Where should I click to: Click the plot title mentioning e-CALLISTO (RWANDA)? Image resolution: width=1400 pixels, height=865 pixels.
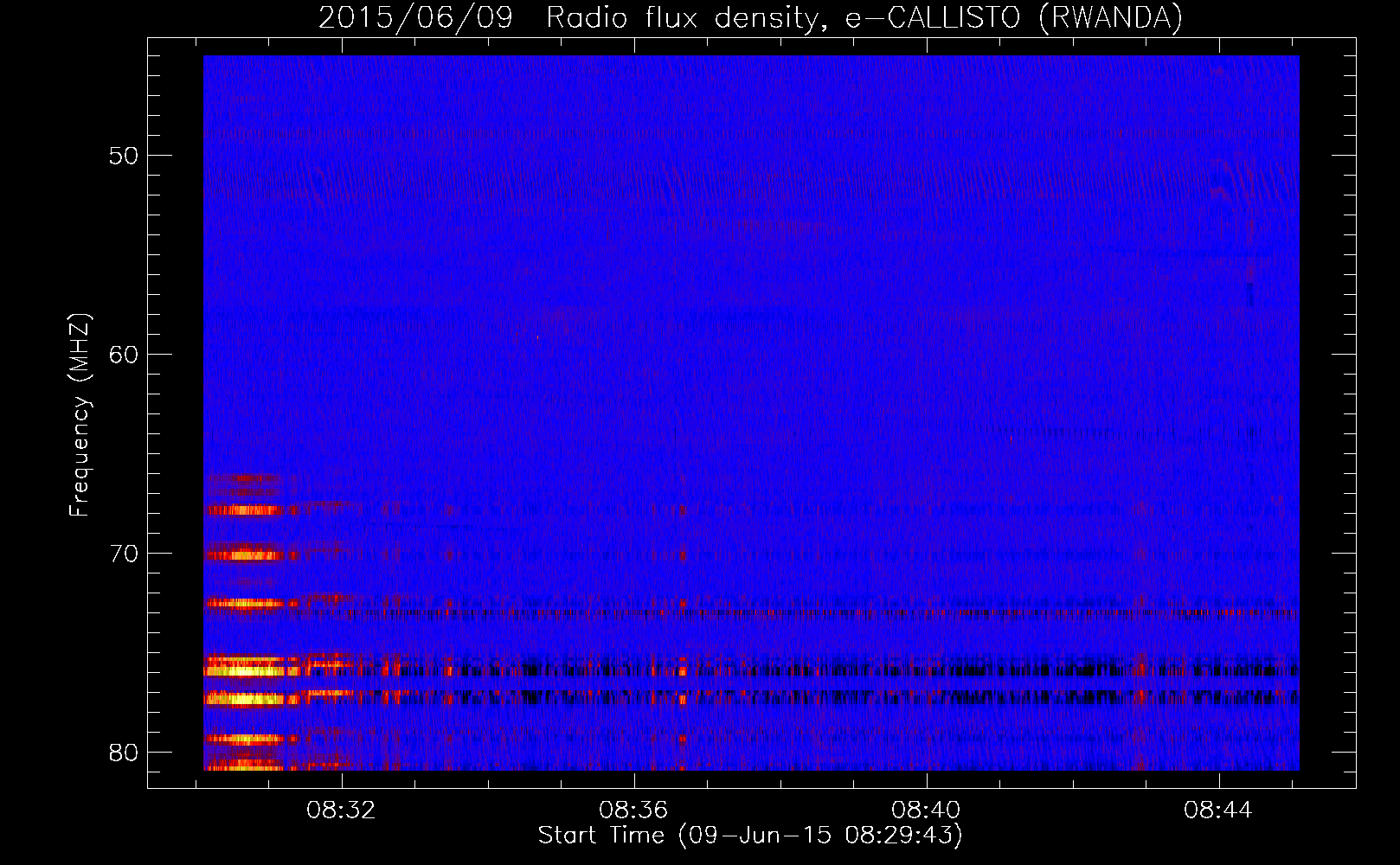(x=750, y=17)
